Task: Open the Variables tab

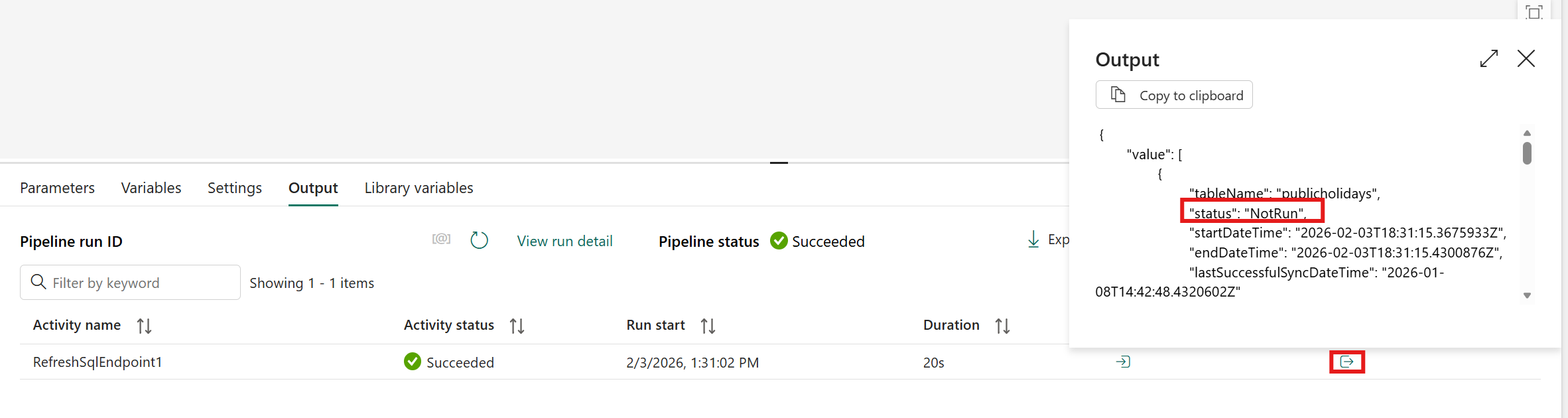Action: (151, 188)
